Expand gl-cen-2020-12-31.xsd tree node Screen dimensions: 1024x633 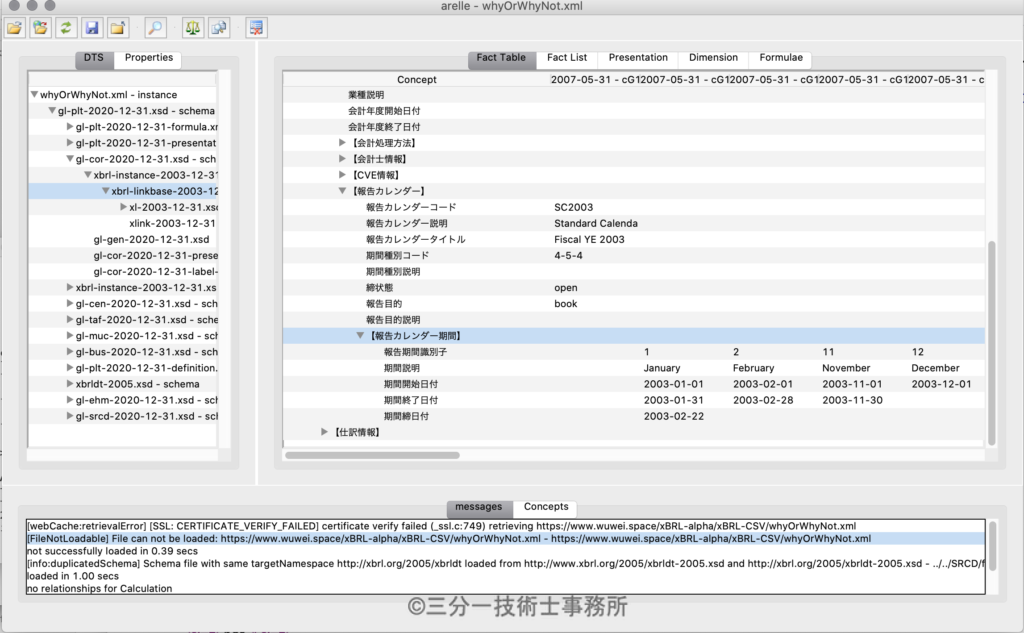pos(69,304)
